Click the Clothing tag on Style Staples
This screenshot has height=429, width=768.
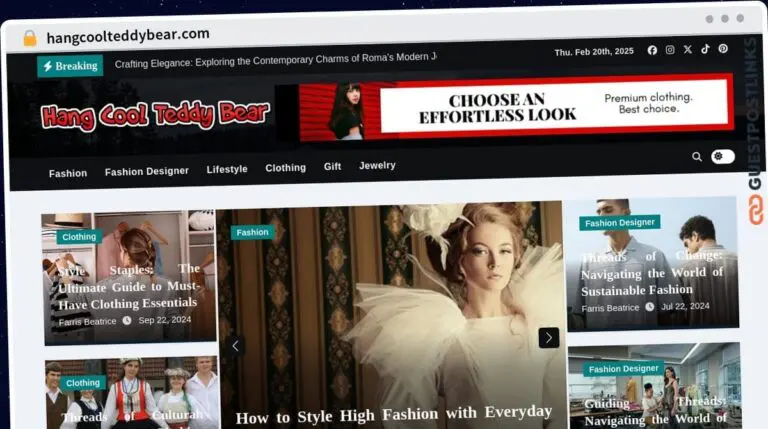tap(78, 237)
